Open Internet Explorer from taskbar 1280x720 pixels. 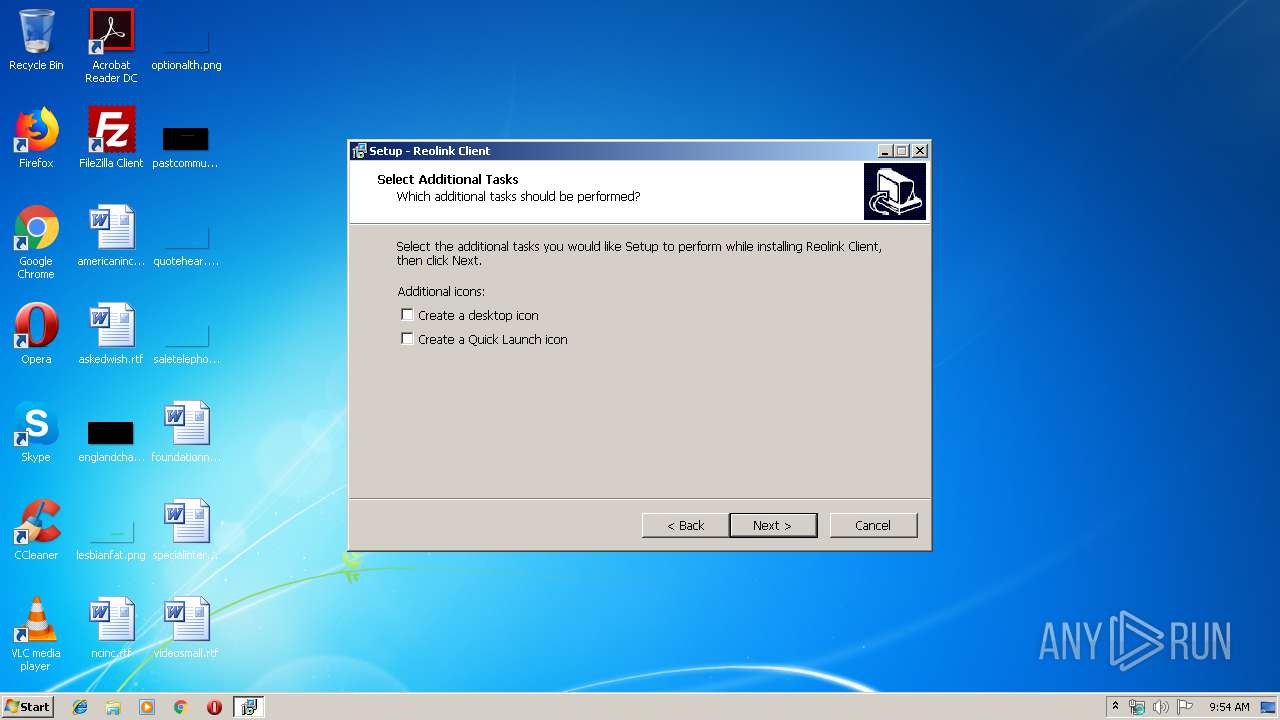click(80, 707)
